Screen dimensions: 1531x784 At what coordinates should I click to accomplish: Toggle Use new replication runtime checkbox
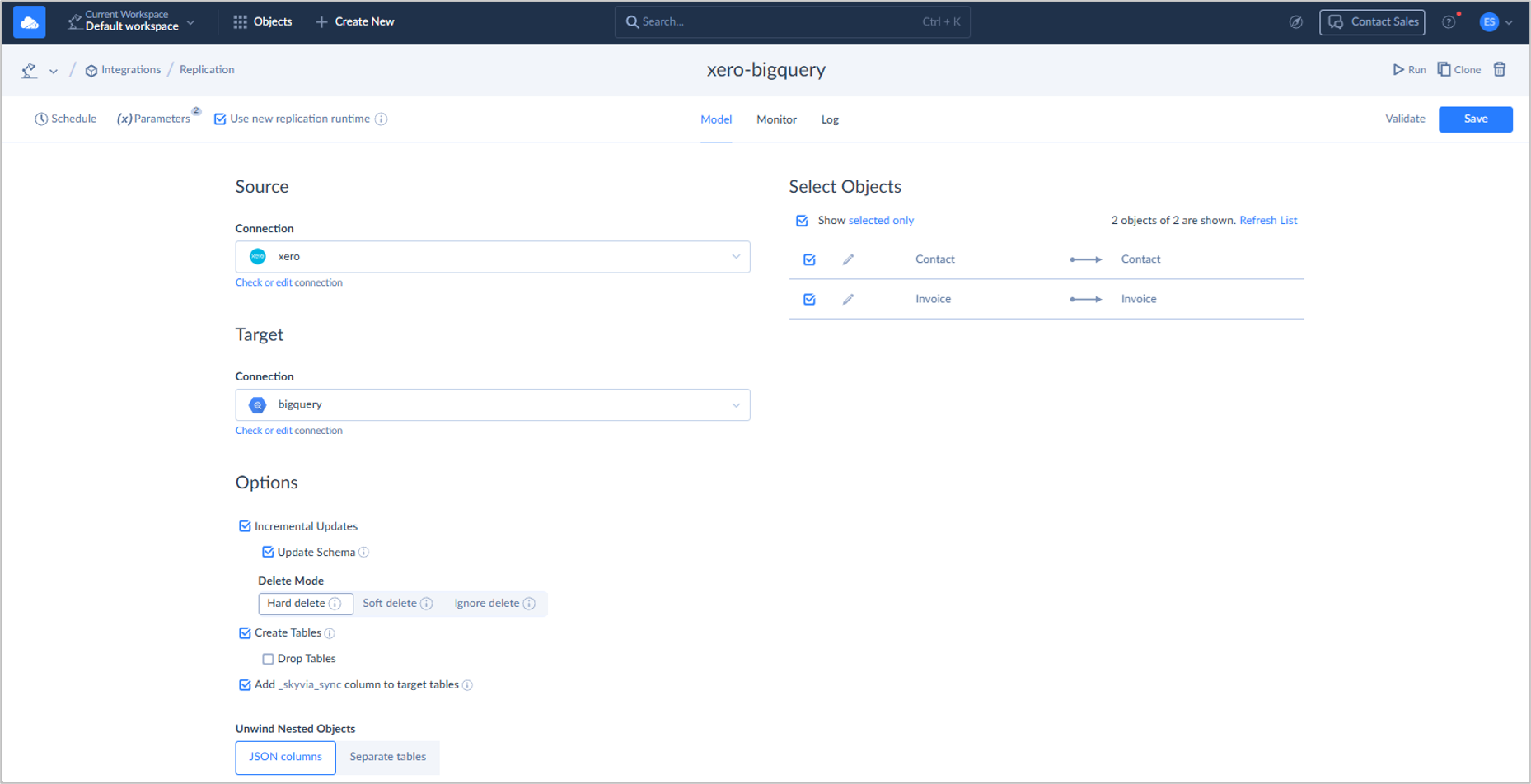(x=220, y=119)
